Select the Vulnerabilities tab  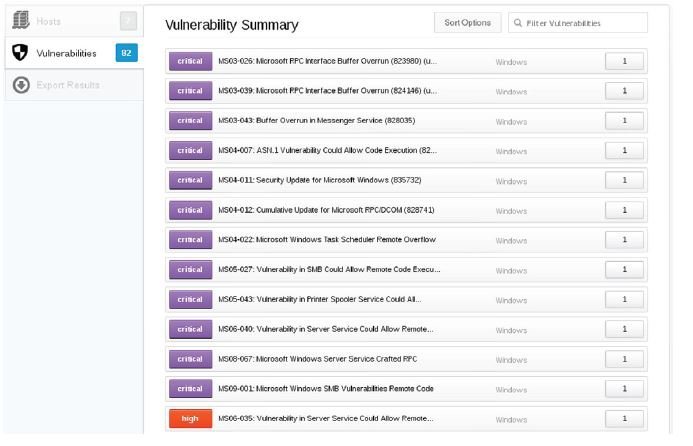[74, 53]
